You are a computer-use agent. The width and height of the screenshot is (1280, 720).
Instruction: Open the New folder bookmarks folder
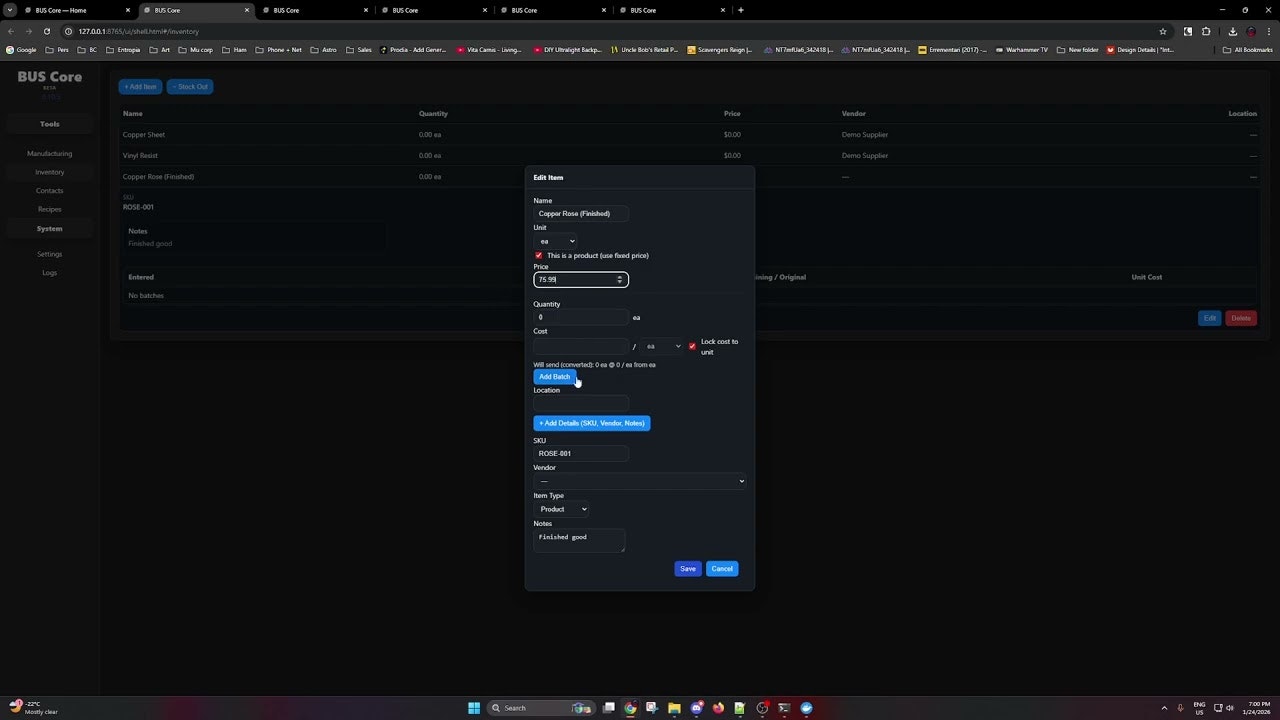(x=1078, y=50)
